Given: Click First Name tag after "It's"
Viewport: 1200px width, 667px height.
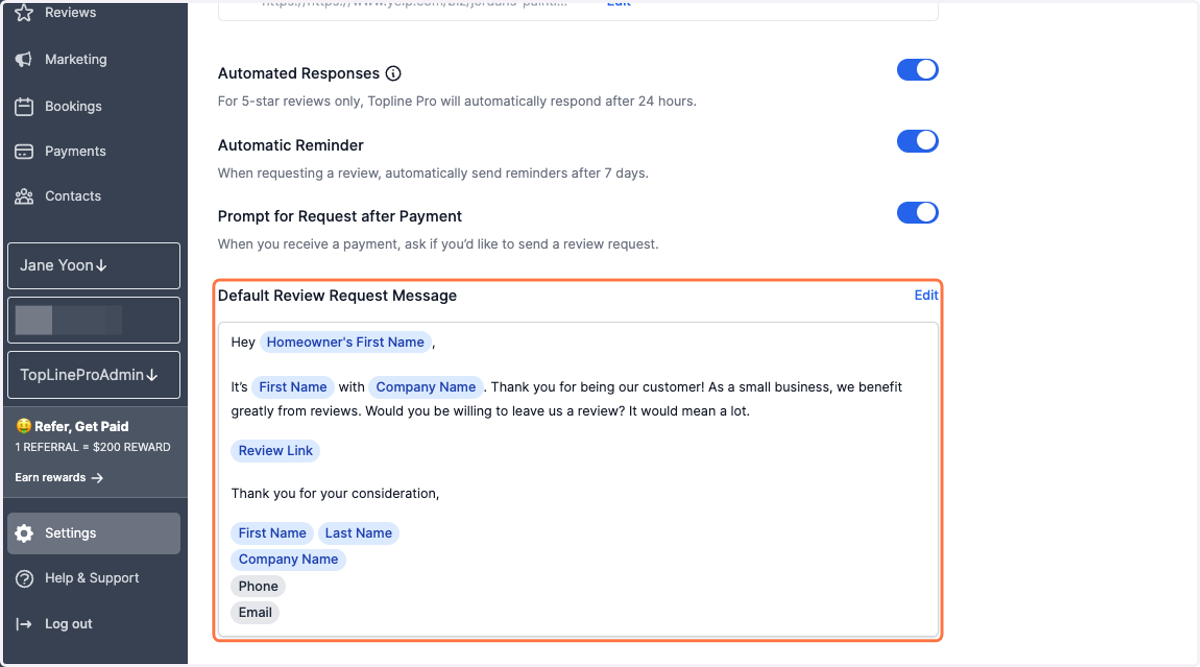Looking at the screenshot, I should tap(293, 387).
